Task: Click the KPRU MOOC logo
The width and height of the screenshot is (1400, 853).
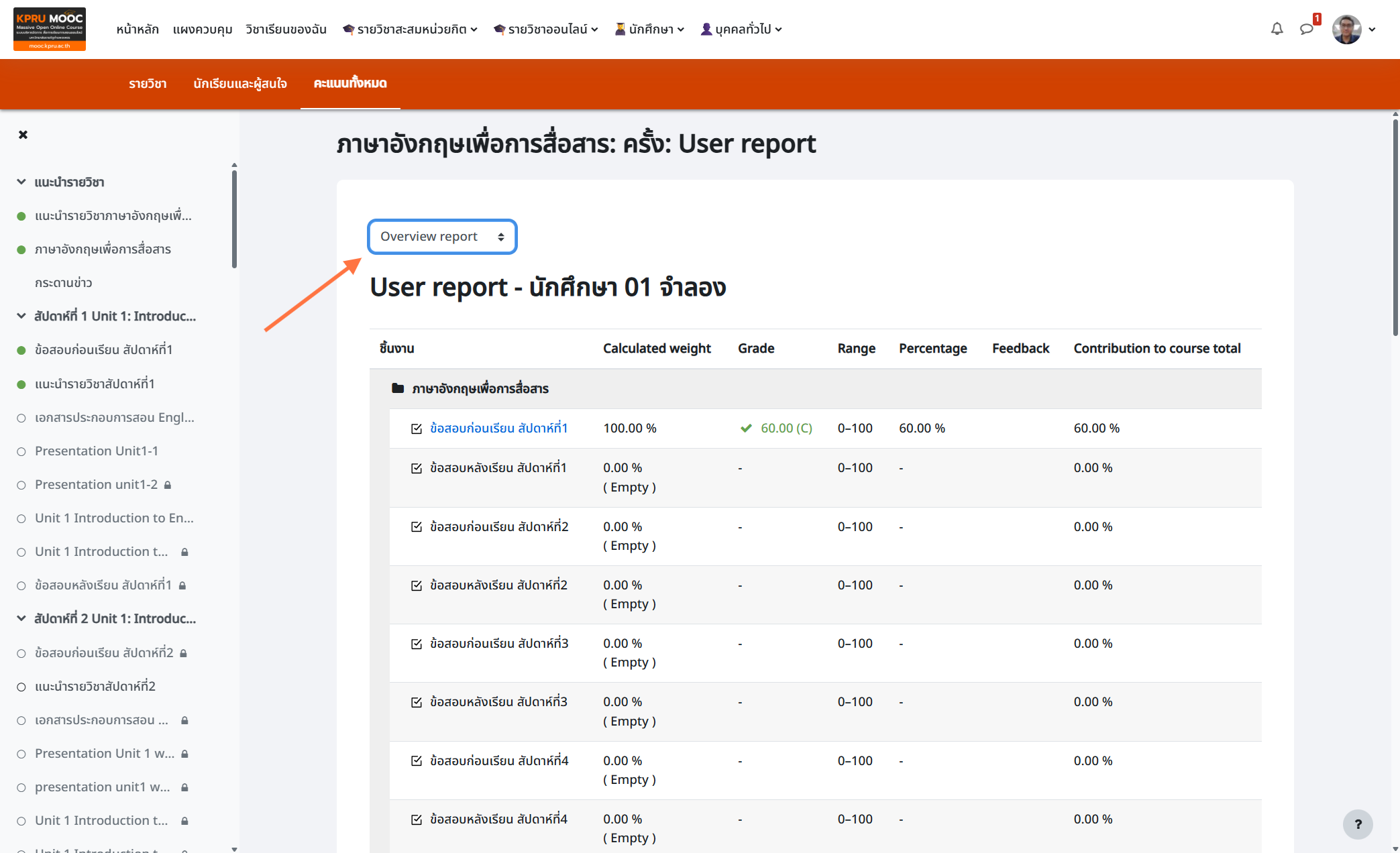Action: [50, 29]
